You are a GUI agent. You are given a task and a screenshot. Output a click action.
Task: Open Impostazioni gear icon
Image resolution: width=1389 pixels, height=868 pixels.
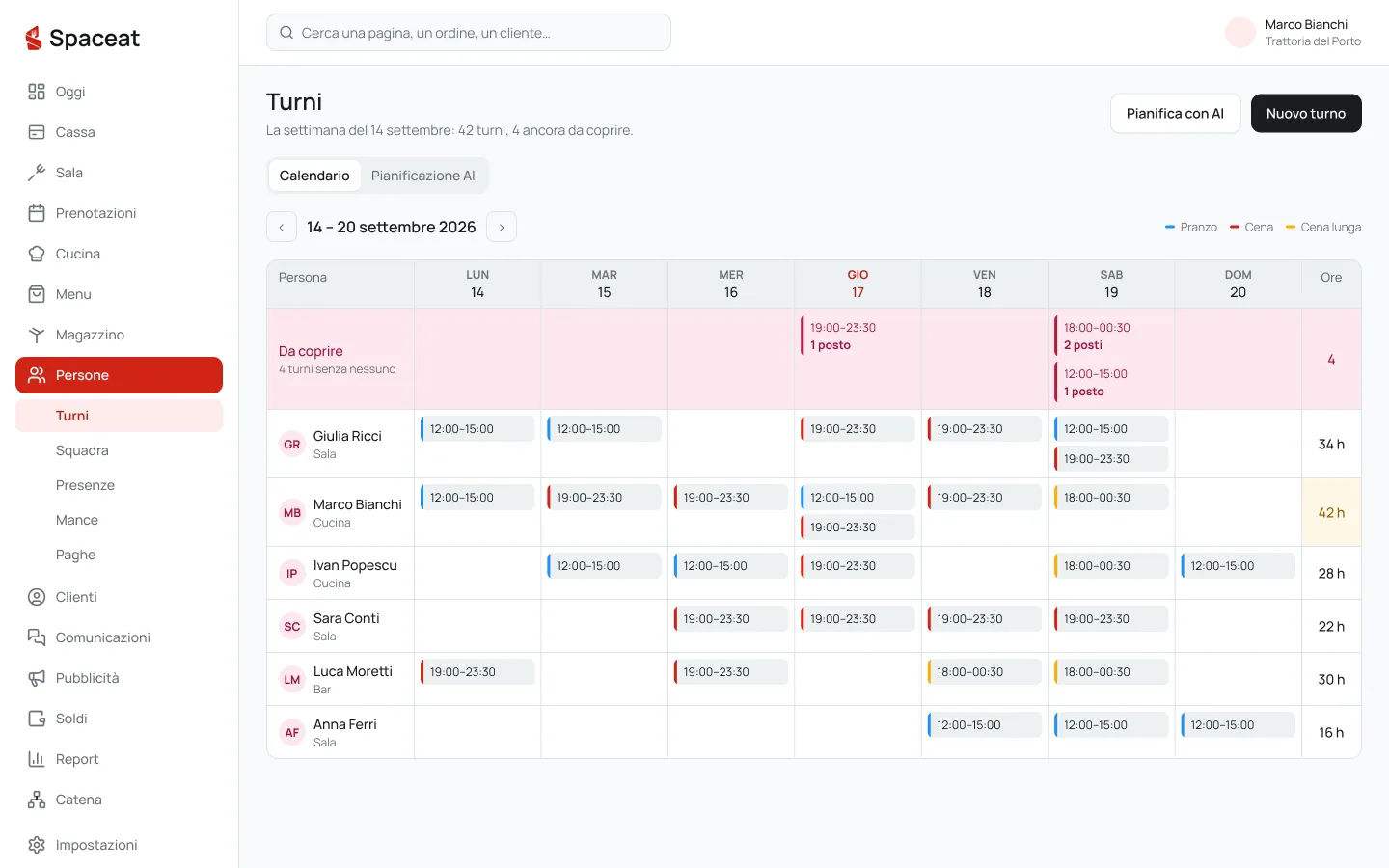(37, 845)
